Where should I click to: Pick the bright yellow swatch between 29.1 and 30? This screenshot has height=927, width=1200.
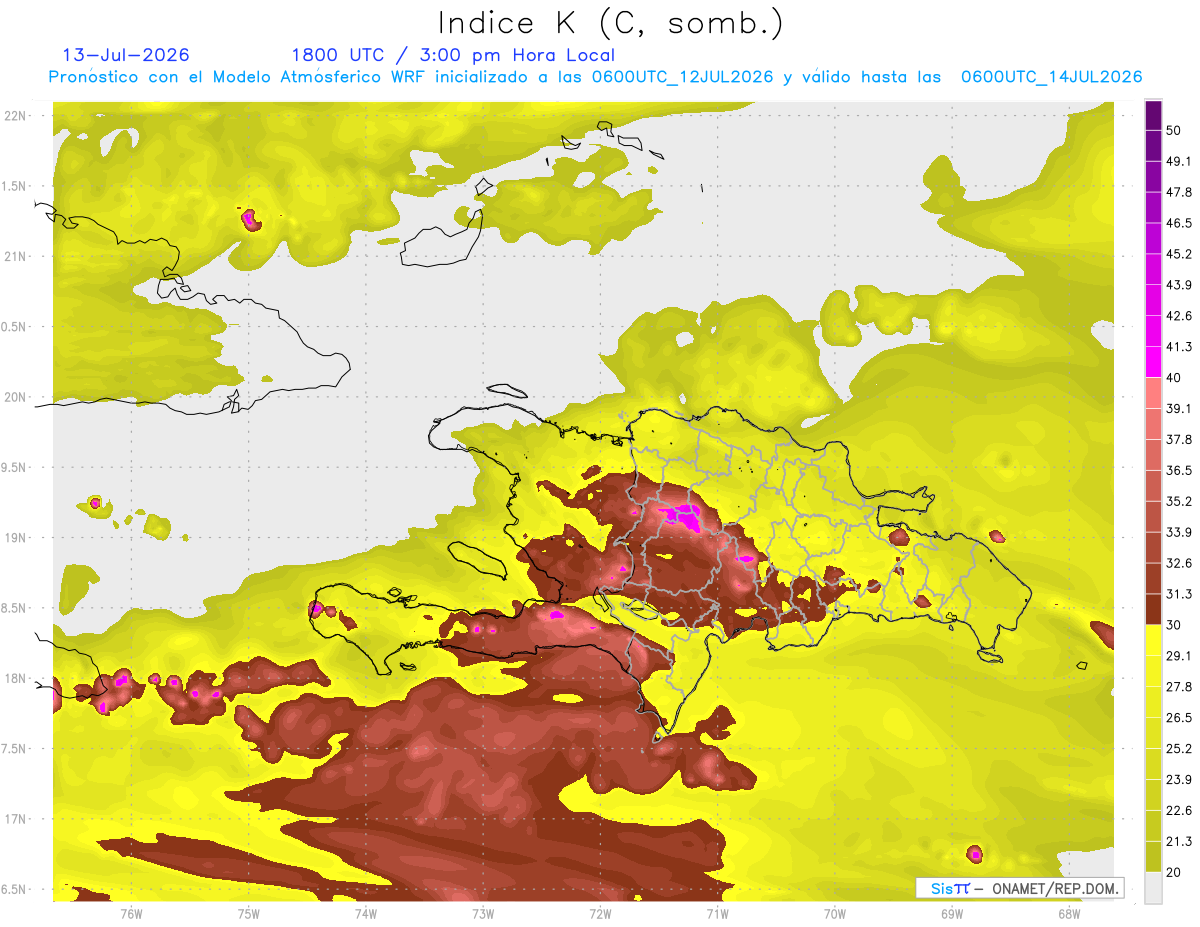click(x=1154, y=640)
